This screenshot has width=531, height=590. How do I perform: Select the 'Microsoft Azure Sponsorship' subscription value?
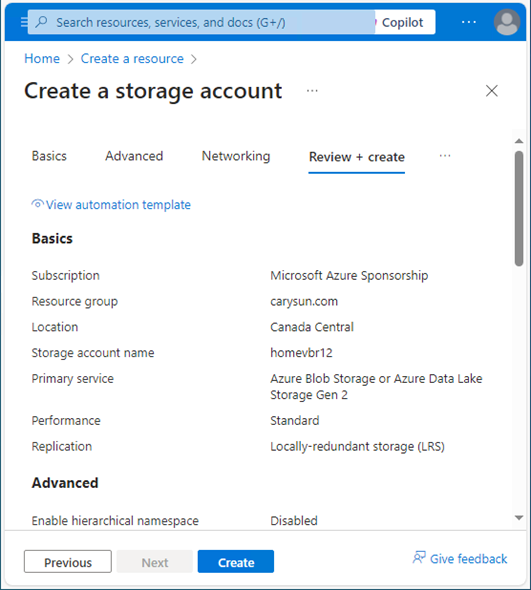tap(349, 275)
